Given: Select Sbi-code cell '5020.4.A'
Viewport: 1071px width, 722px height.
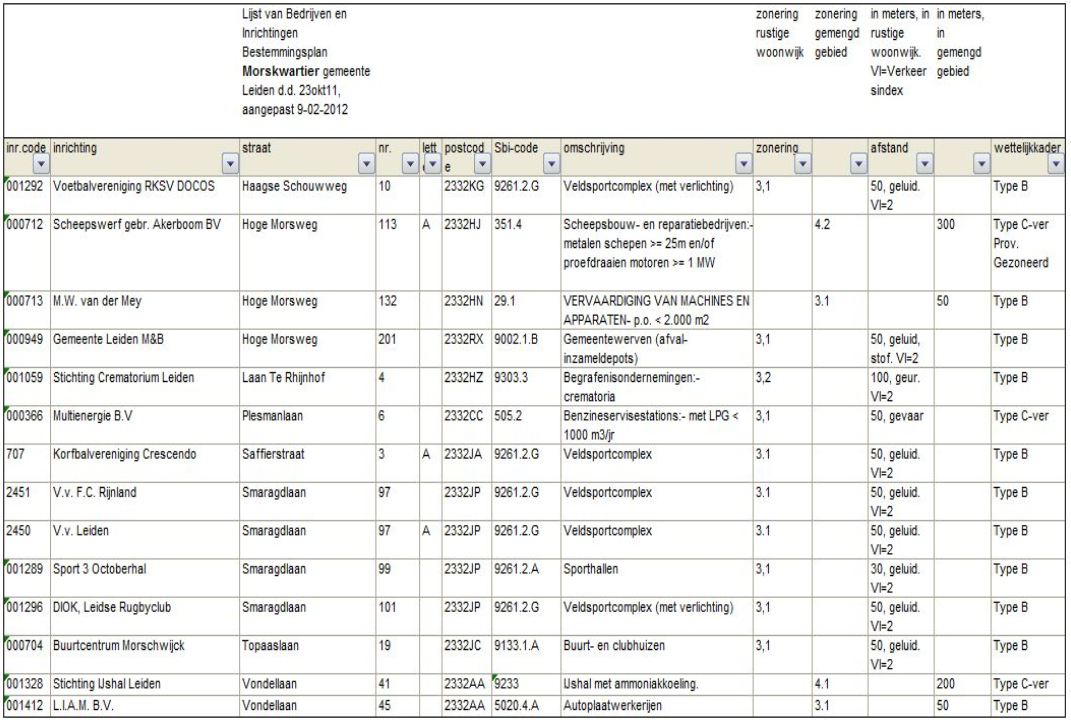Looking at the screenshot, I should [x=526, y=706].
